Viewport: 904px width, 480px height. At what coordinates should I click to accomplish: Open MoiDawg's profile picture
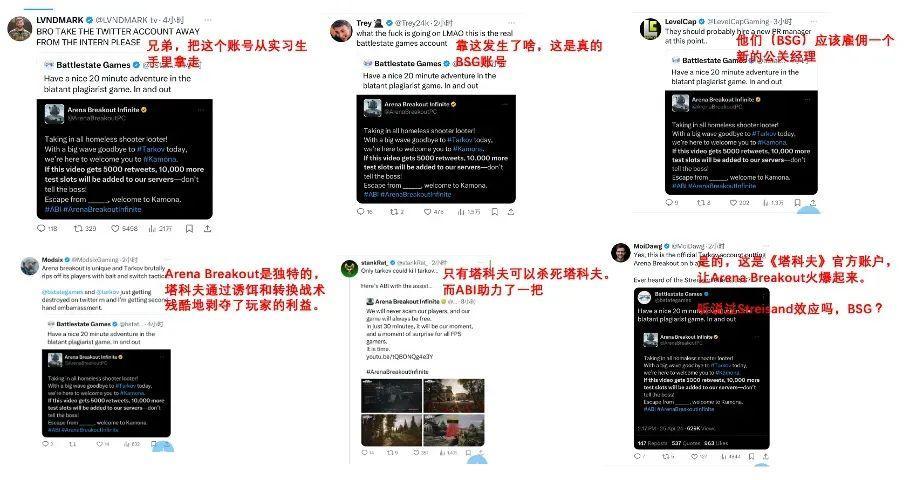(x=620, y=253)
